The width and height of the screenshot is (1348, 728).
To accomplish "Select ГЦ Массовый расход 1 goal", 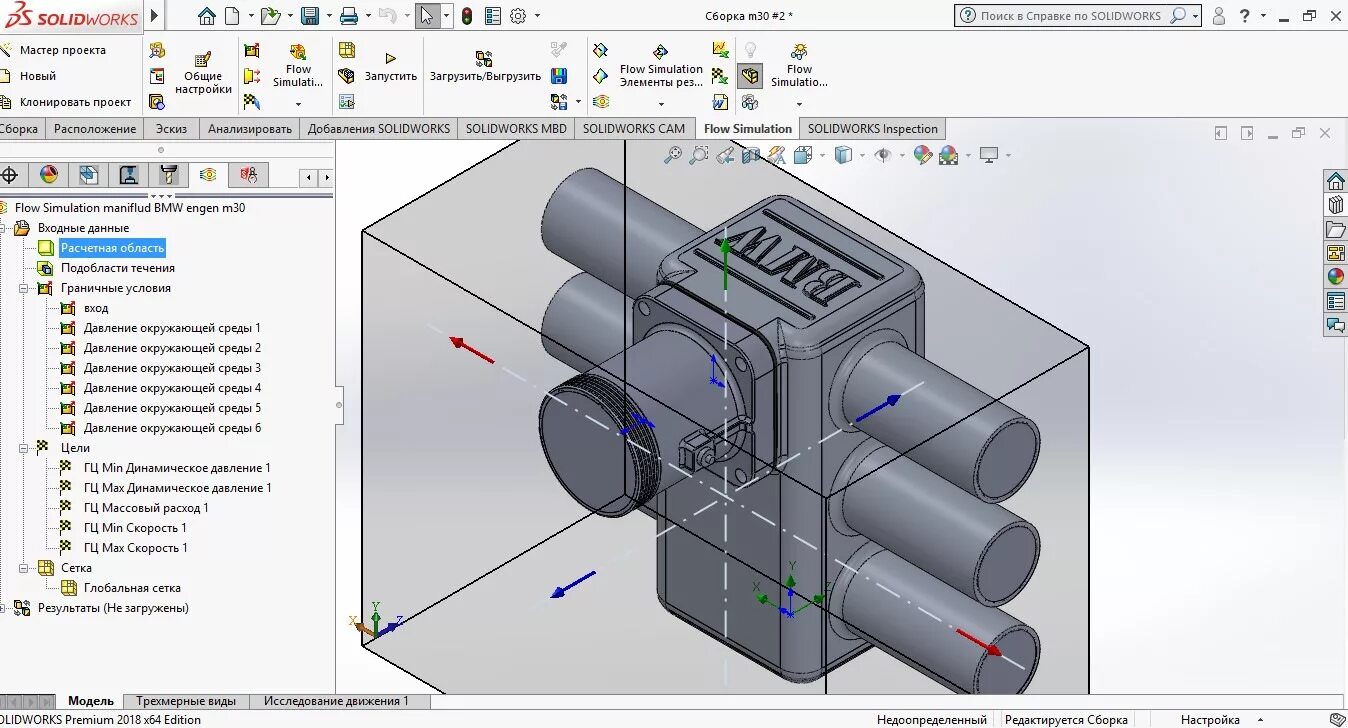I will click(146, 508).
